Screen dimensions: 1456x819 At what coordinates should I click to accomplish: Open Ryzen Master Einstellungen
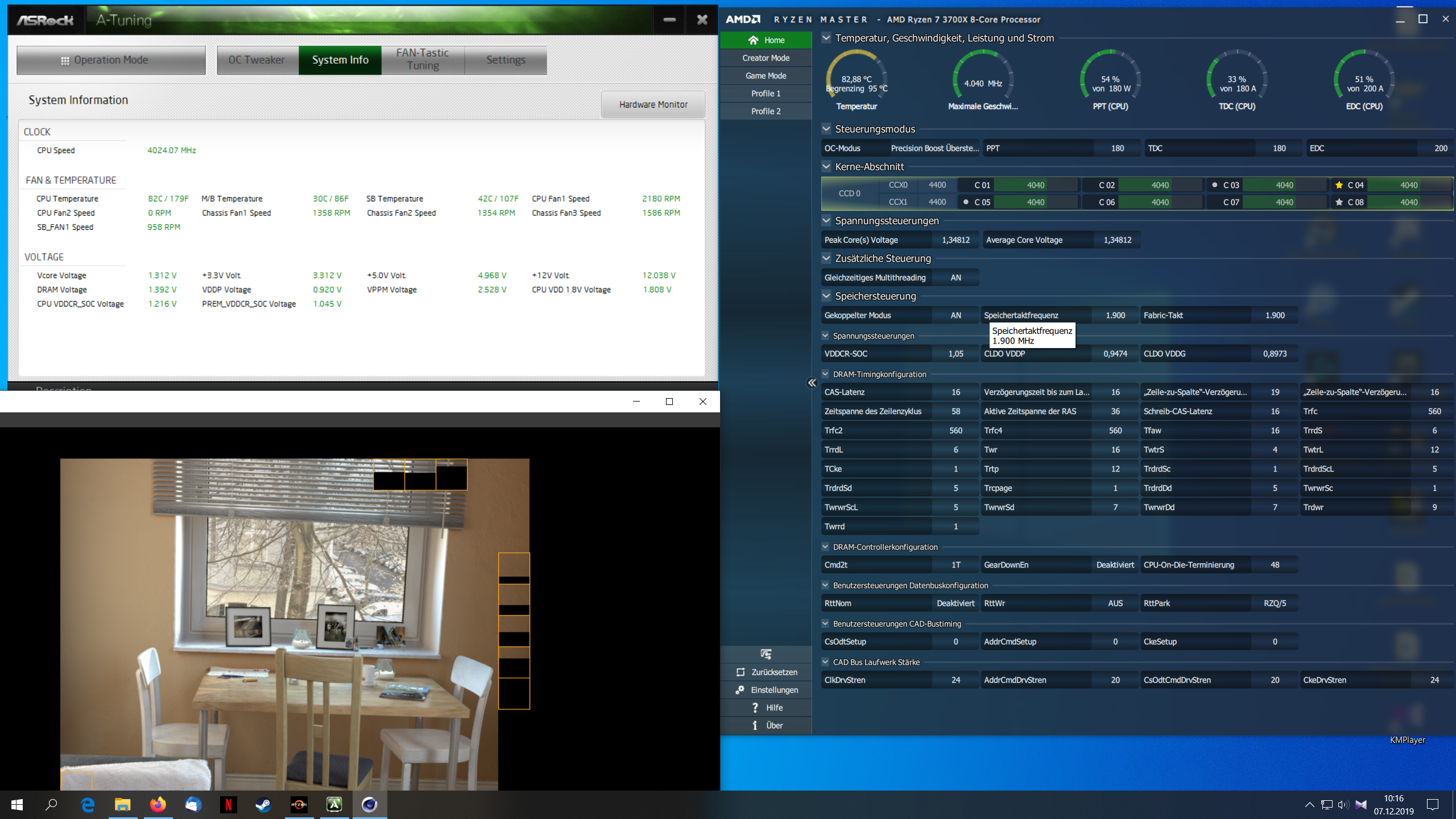point(766,689)
